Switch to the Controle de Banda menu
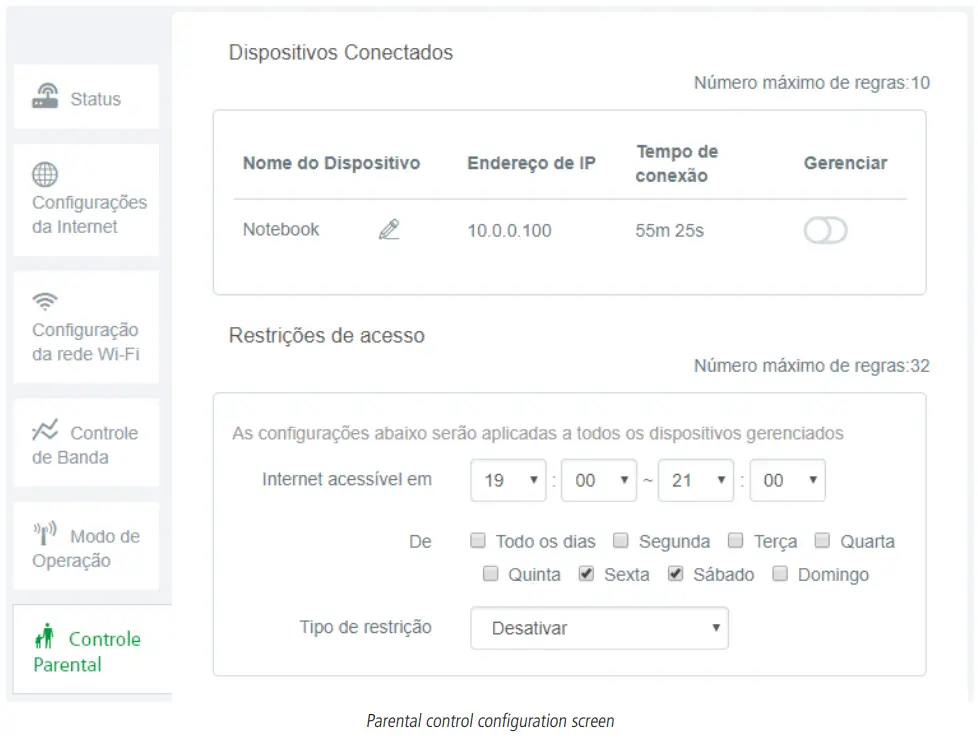This screenshot has width=978, height=744. click(86, 443)
